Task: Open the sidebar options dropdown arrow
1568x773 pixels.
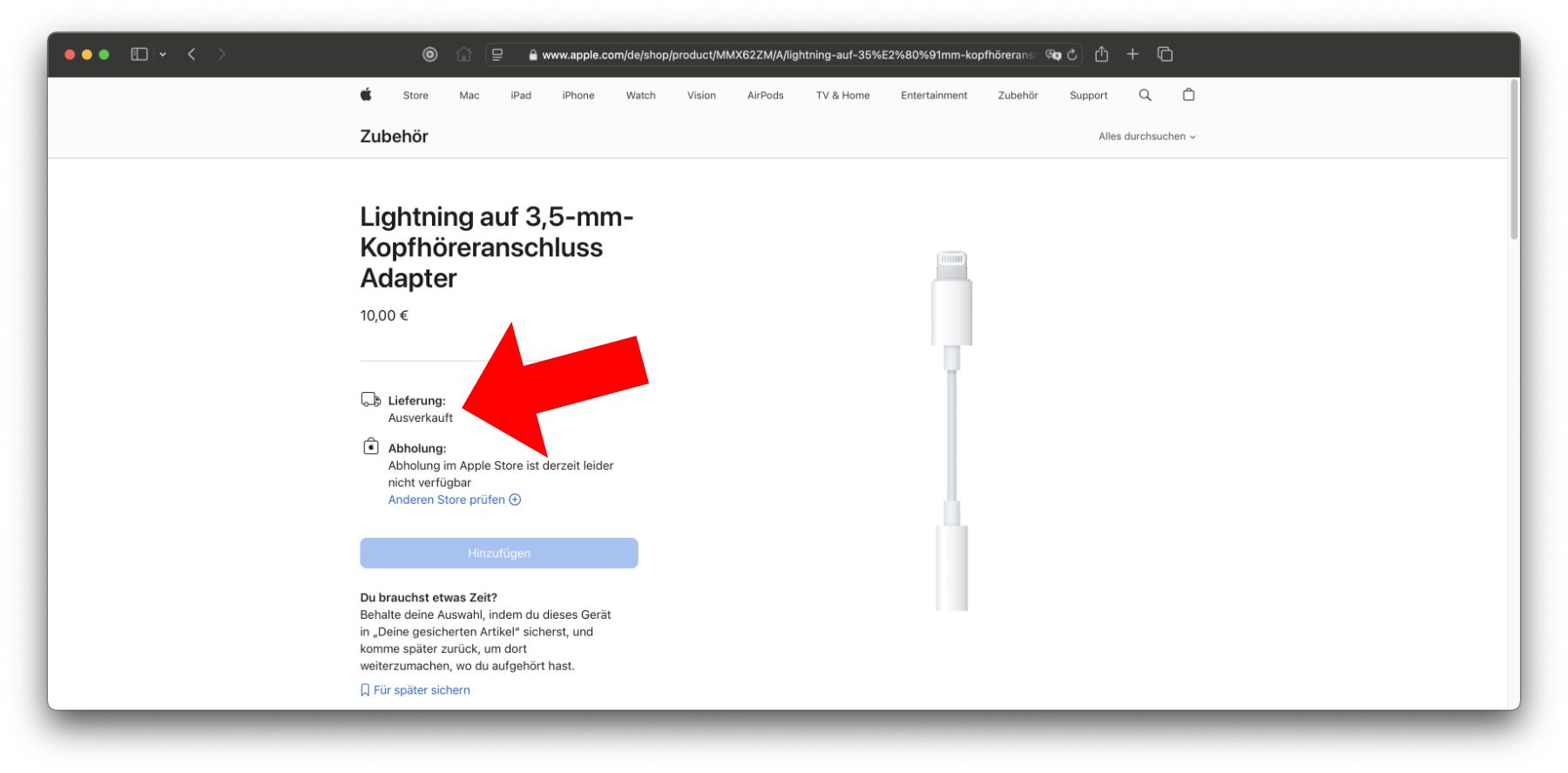Action: [x=163, y=54]
